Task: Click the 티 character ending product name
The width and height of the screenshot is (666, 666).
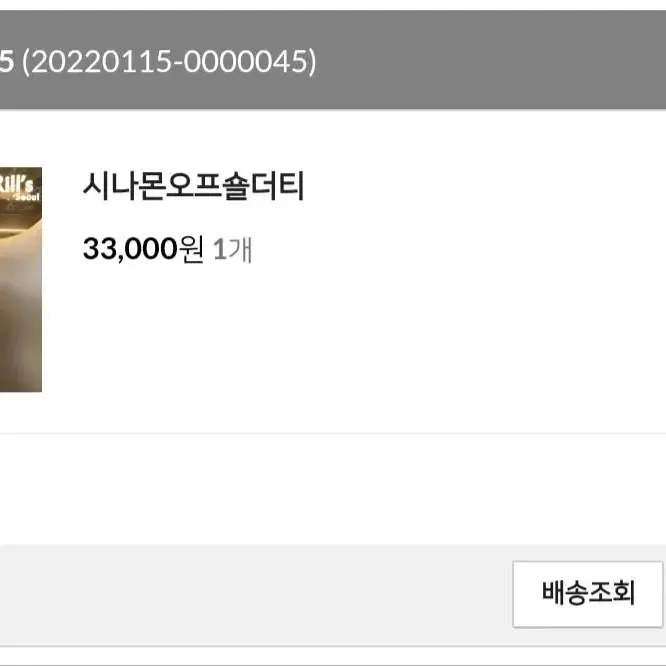Action: point(292,186)
